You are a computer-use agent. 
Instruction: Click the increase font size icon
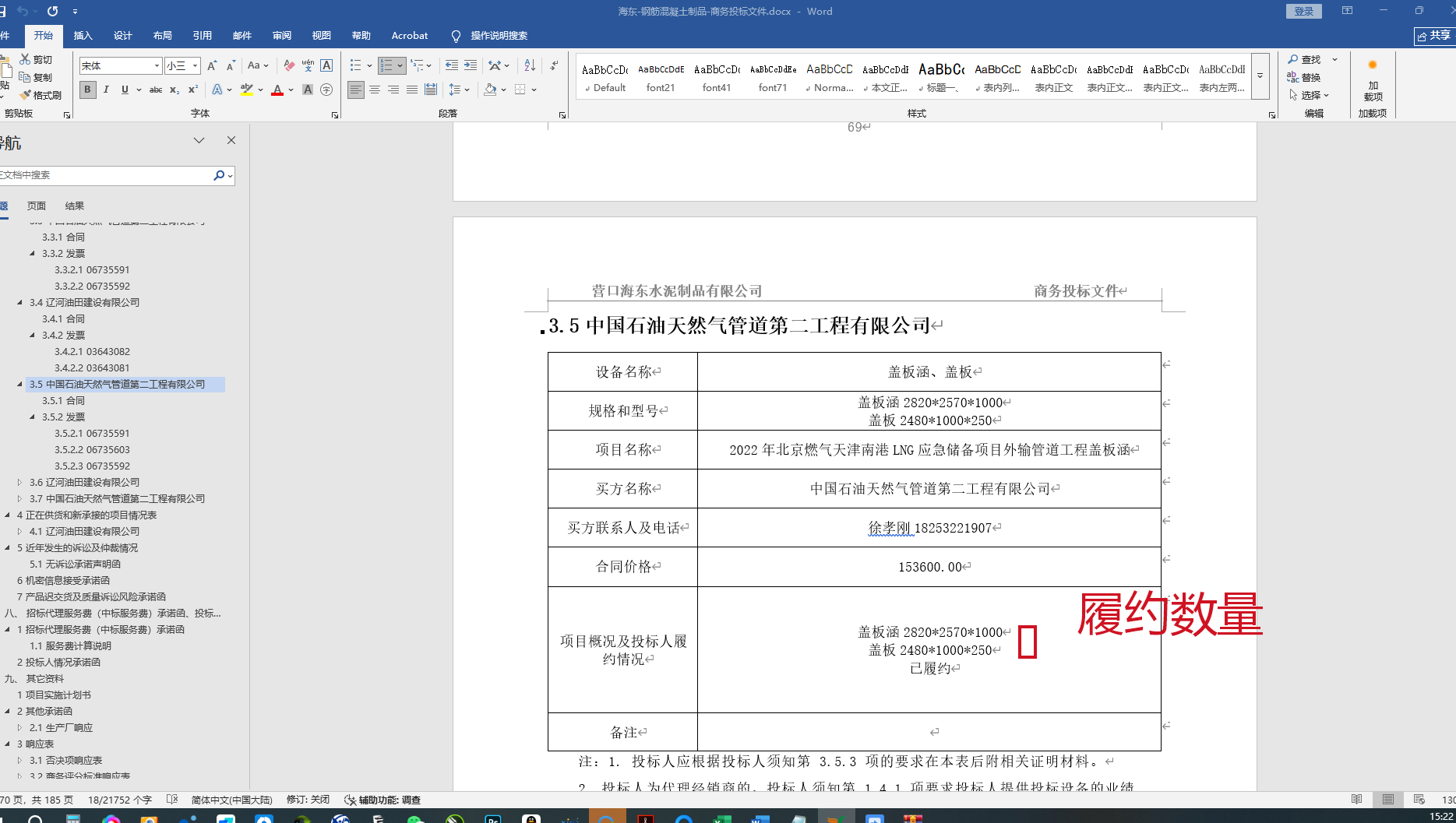212,65
